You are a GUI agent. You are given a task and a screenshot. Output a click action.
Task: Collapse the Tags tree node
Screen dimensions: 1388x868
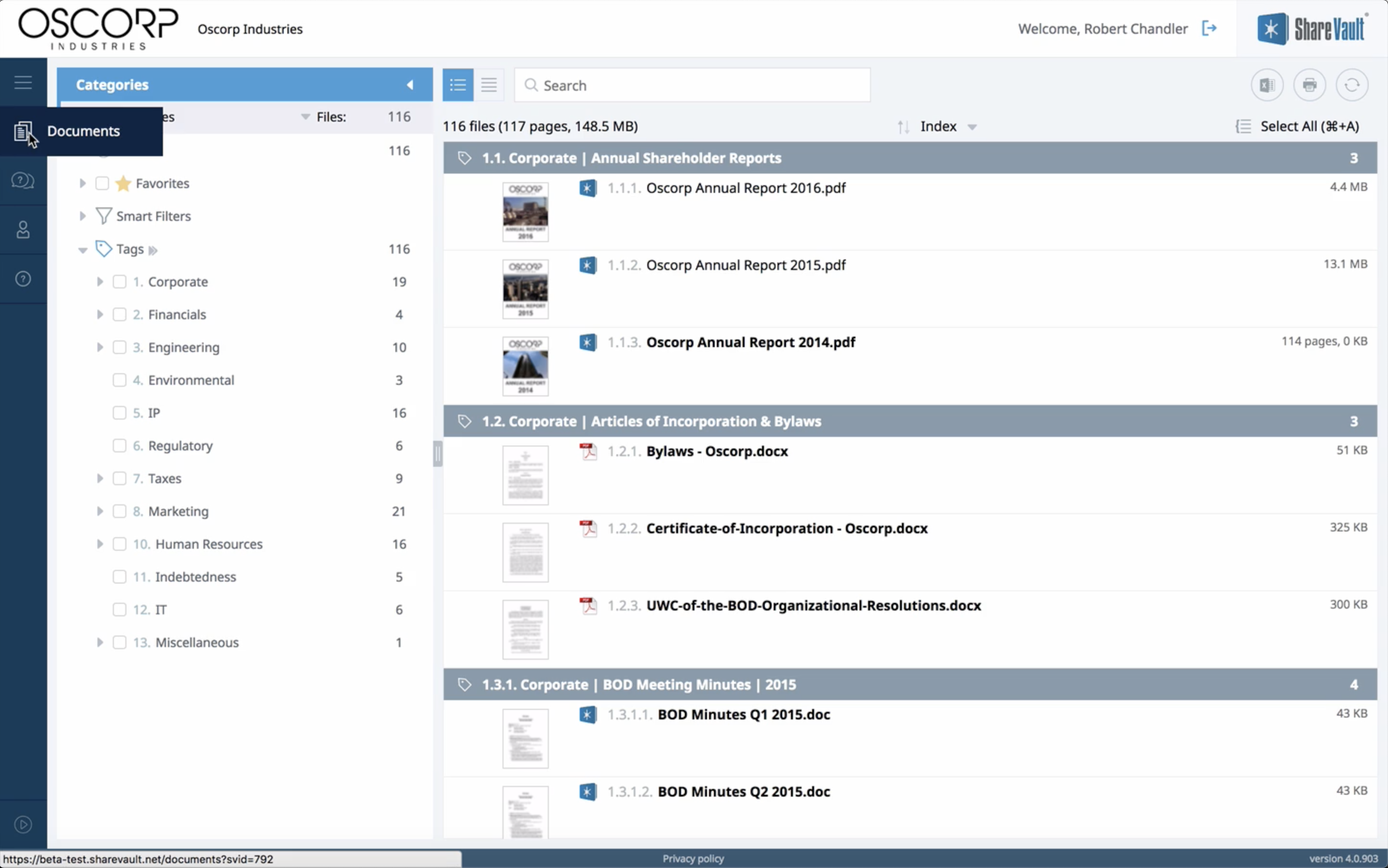(82, 250)
